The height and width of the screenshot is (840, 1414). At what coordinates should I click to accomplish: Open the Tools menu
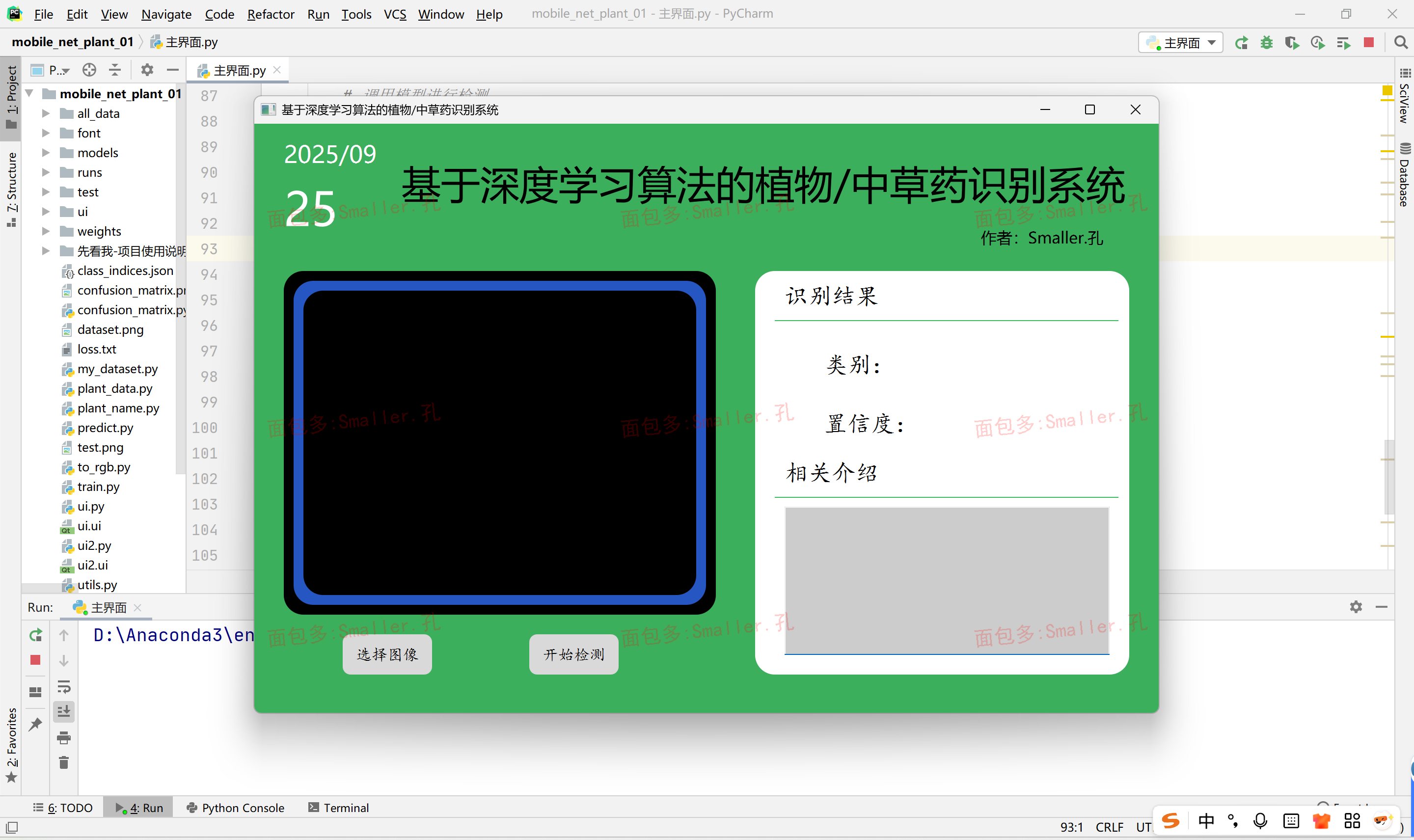click(x=356, y=14)
